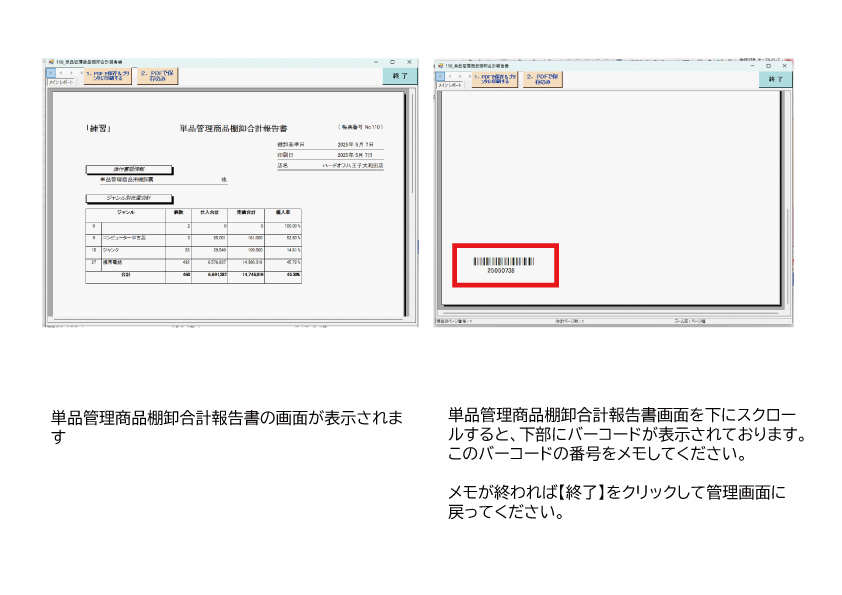Viewport: 842px width, 595px height.
Task: Click previous page arrow in table report window
Action: [60, 73]
